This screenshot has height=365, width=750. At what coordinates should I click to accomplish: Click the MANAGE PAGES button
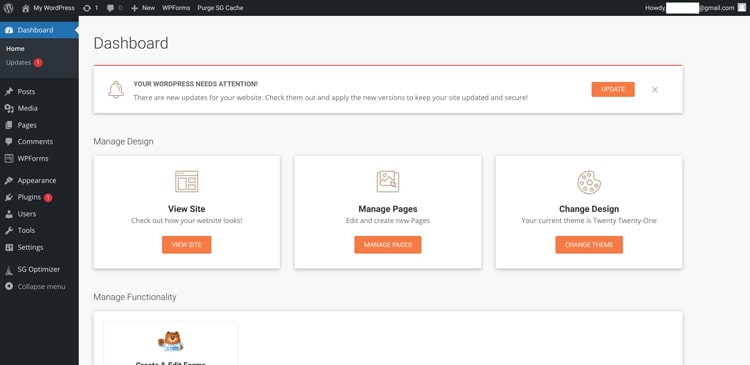click(388, 244)
